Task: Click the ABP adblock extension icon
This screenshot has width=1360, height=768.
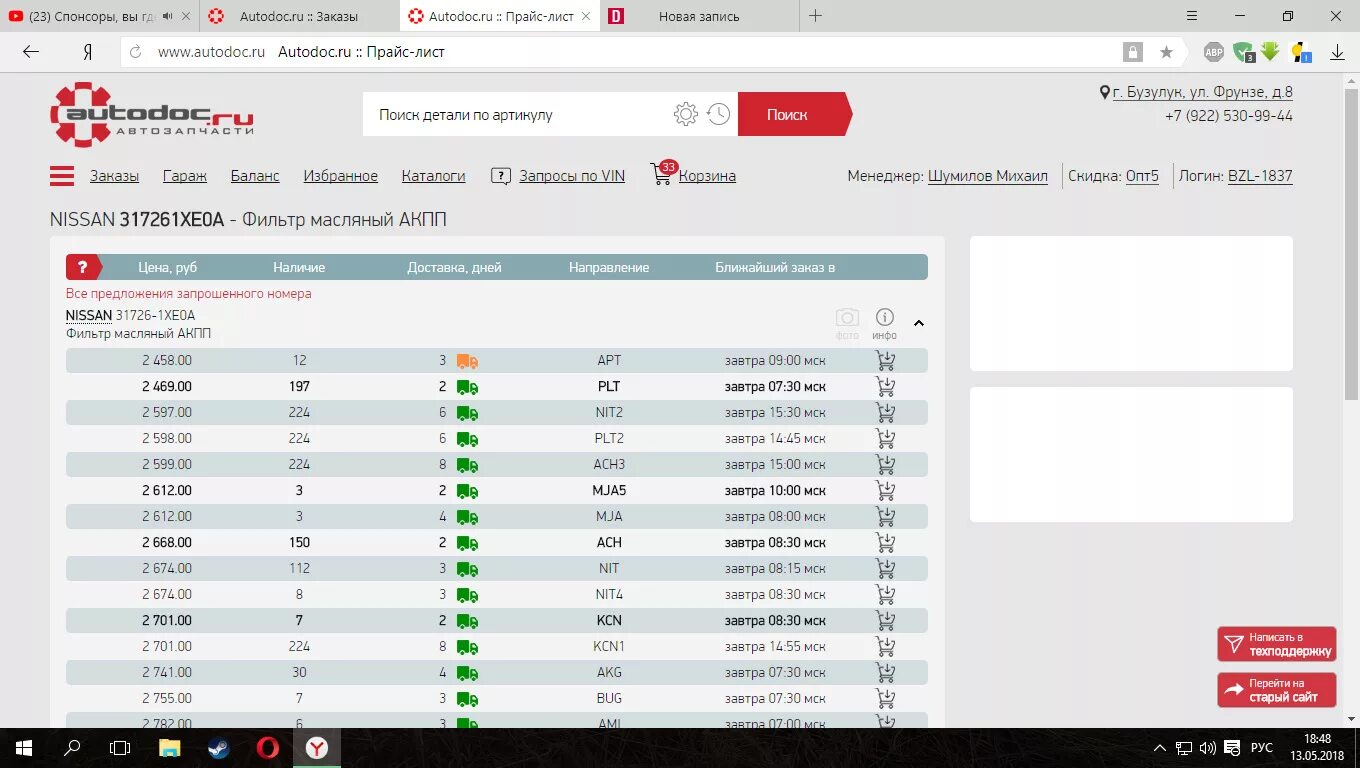Action: (x=1213, y=52)
